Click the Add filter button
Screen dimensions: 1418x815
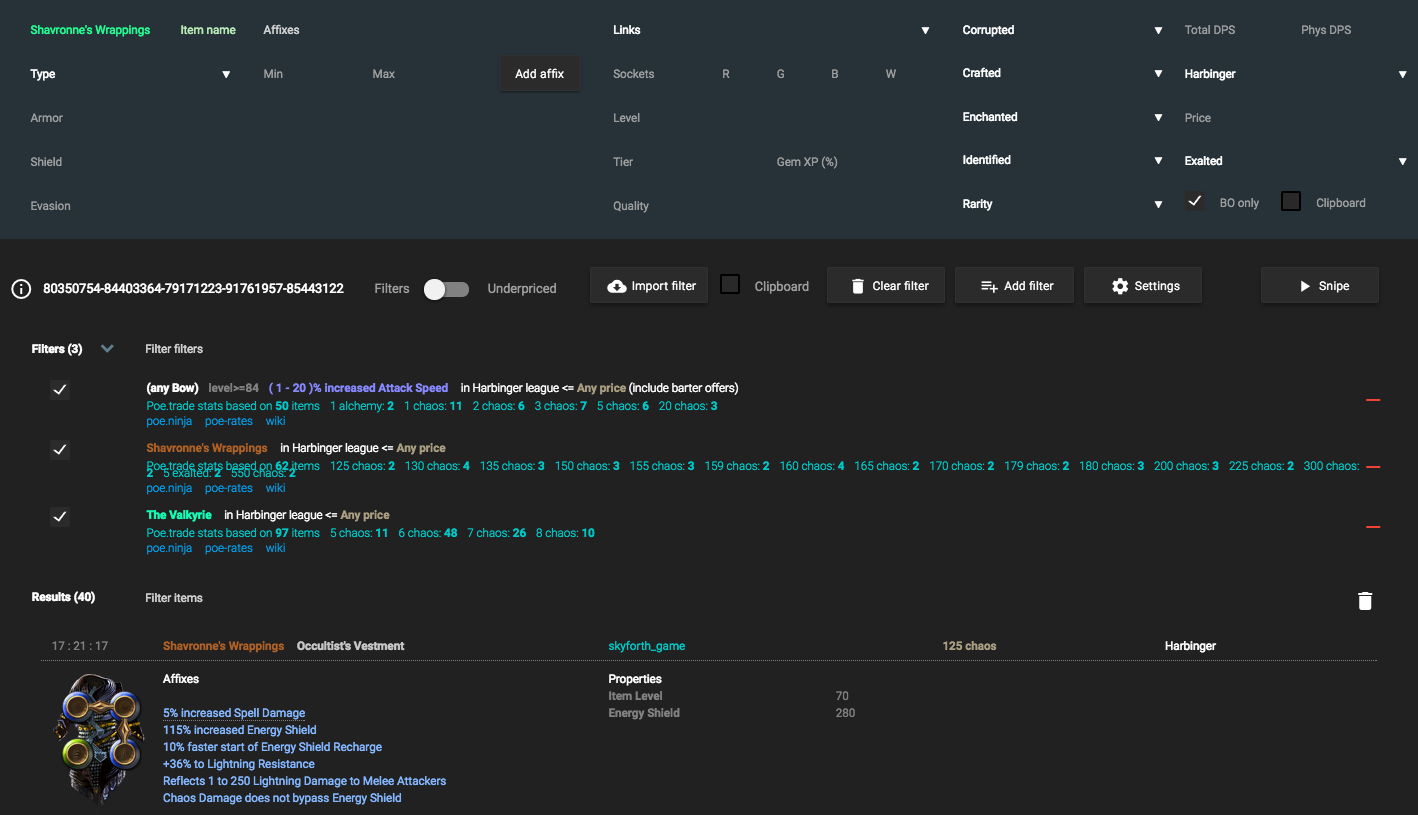[1016, 286]
